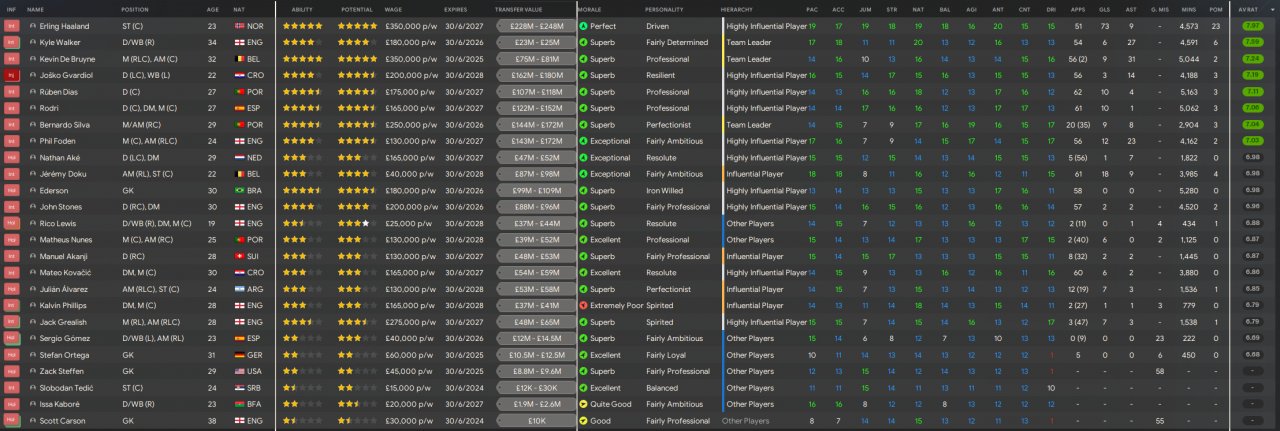Screen dimensions: 1280x431
Task: Click Scott Carson's Good morale icon
Action: pos(583,420)
